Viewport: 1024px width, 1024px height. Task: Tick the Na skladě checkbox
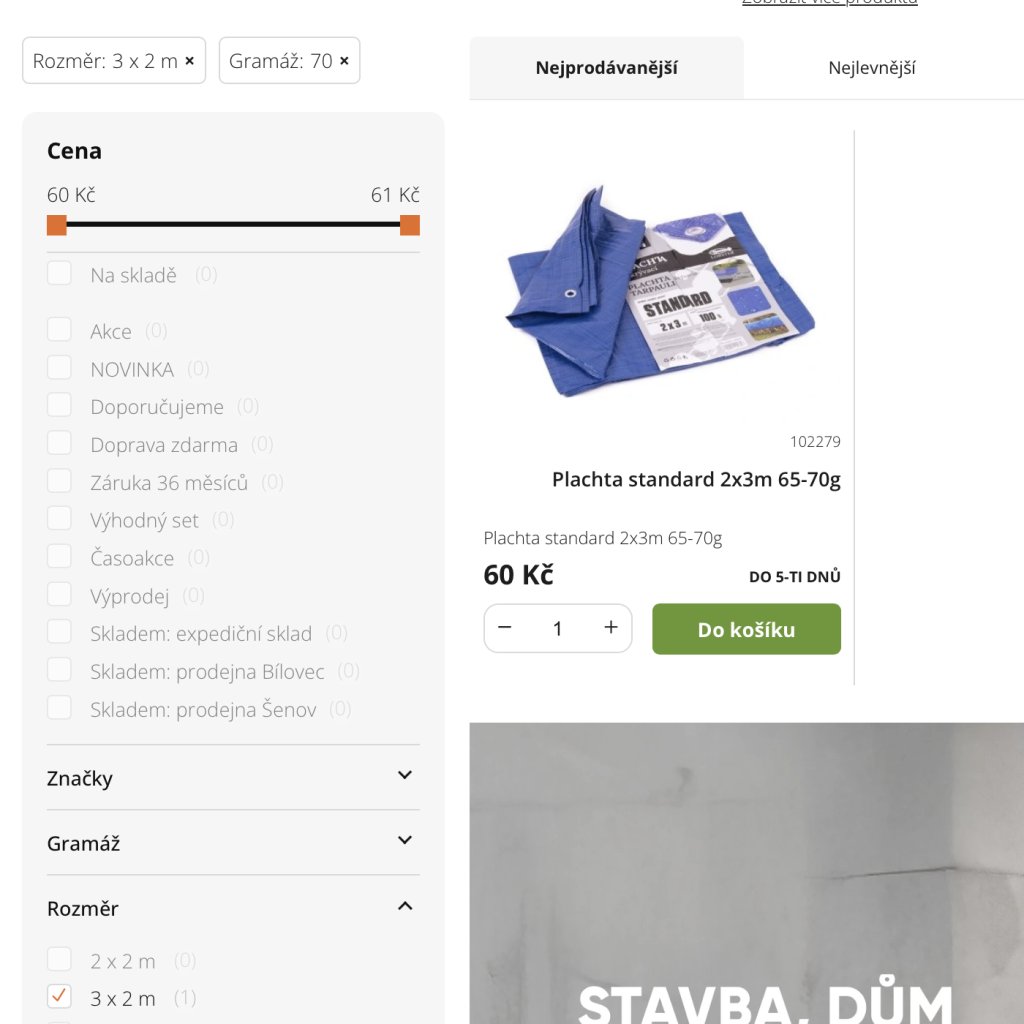click(x=59, y=274)
